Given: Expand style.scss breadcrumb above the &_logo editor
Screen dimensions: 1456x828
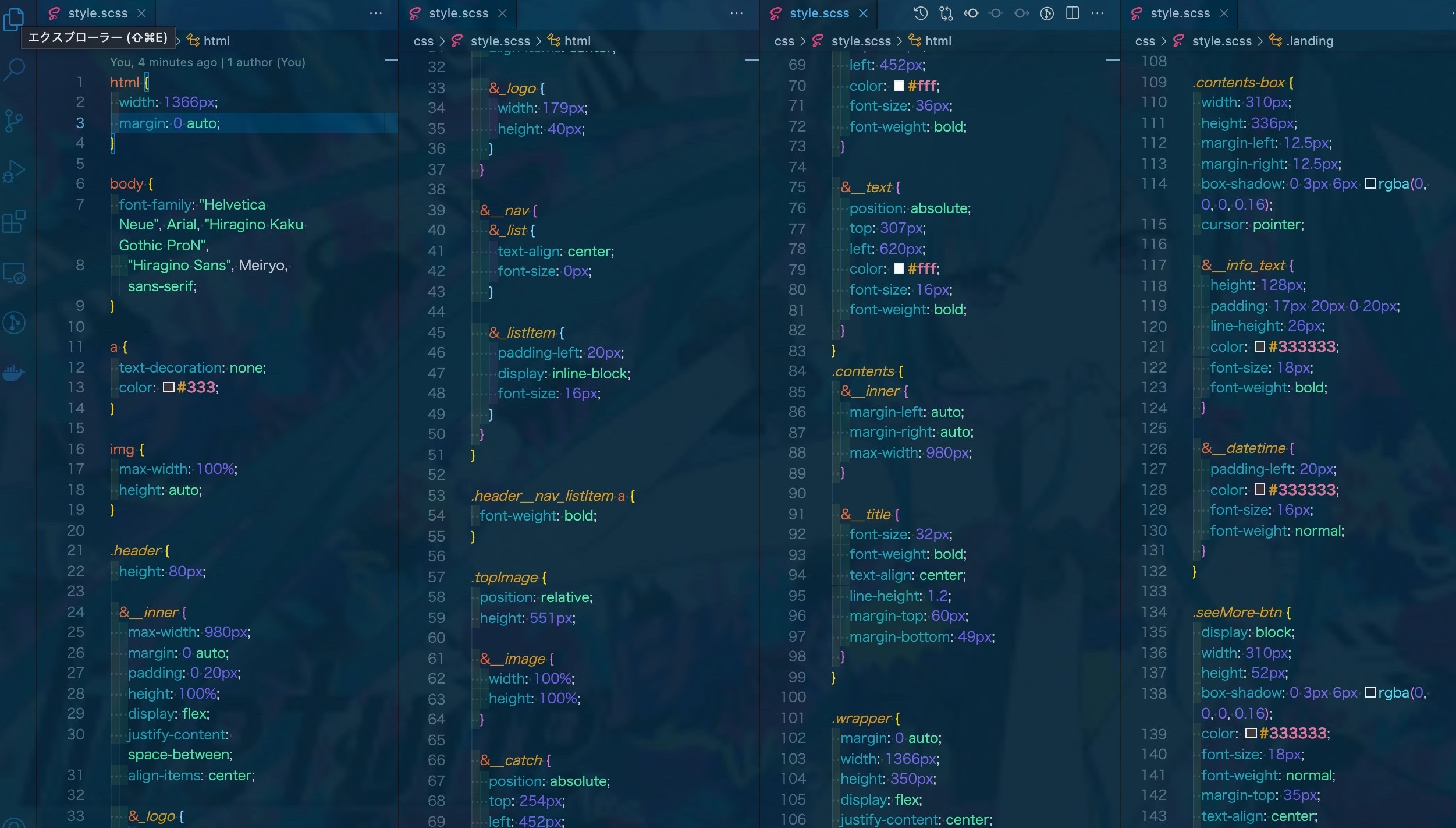Looking at the screenshot, I should [x=500, y=41].
